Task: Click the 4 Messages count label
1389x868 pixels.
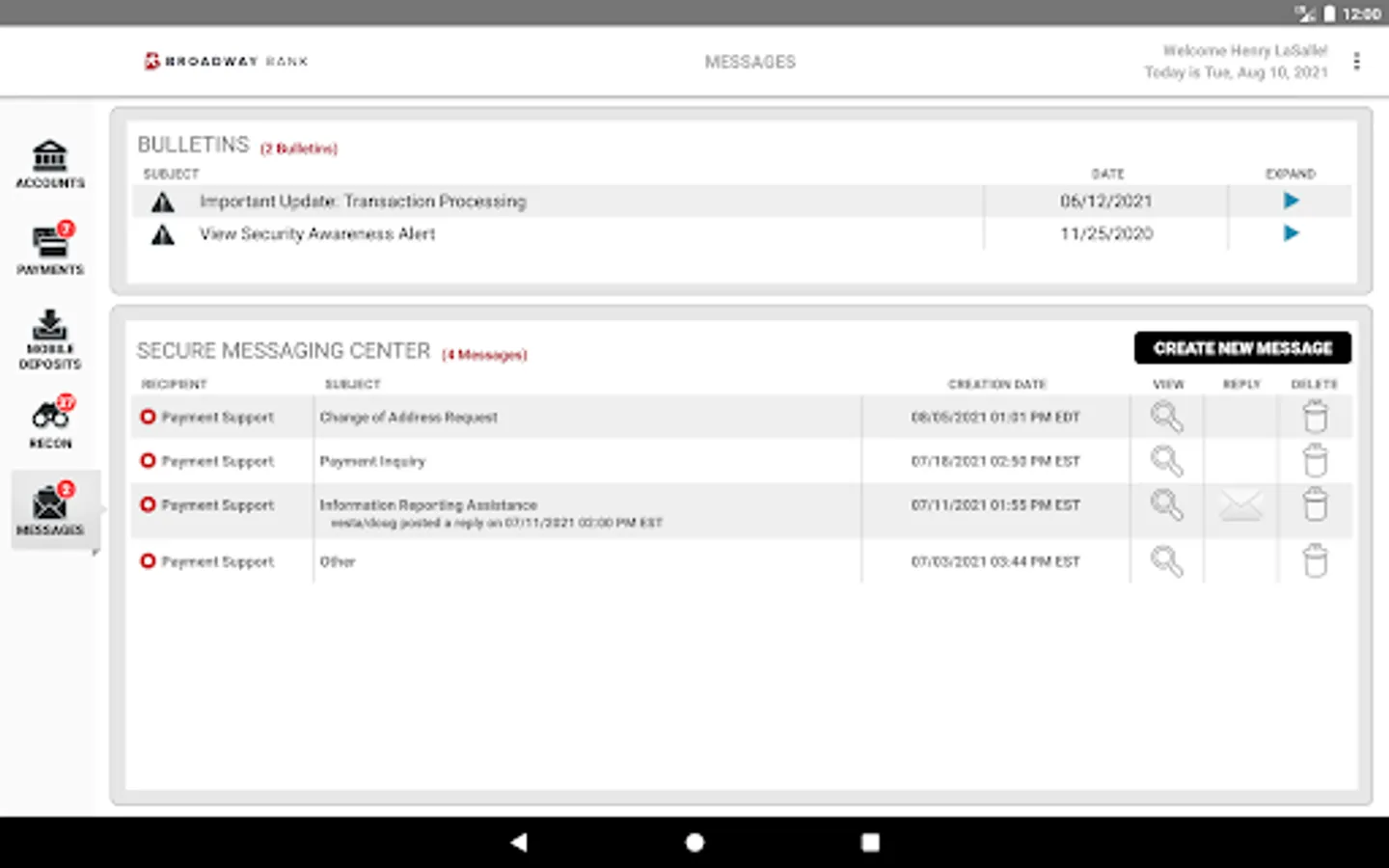Action: [x=484, y=355]
